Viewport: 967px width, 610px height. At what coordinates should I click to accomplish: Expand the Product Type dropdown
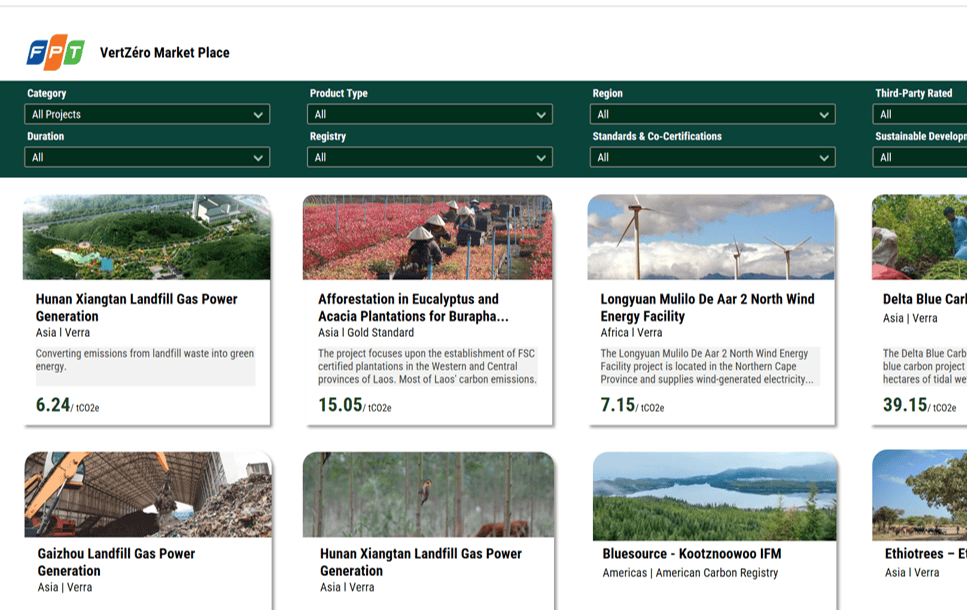click(x=430, y=115)
